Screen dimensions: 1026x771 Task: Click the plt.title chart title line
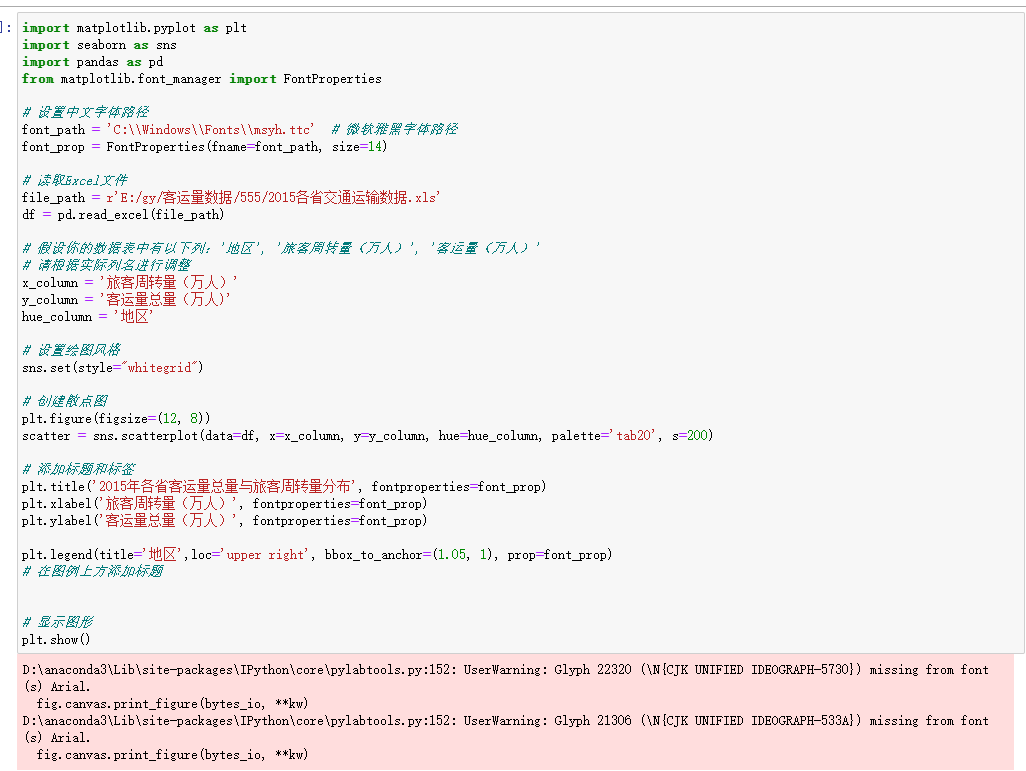click(x=250, y=486)
